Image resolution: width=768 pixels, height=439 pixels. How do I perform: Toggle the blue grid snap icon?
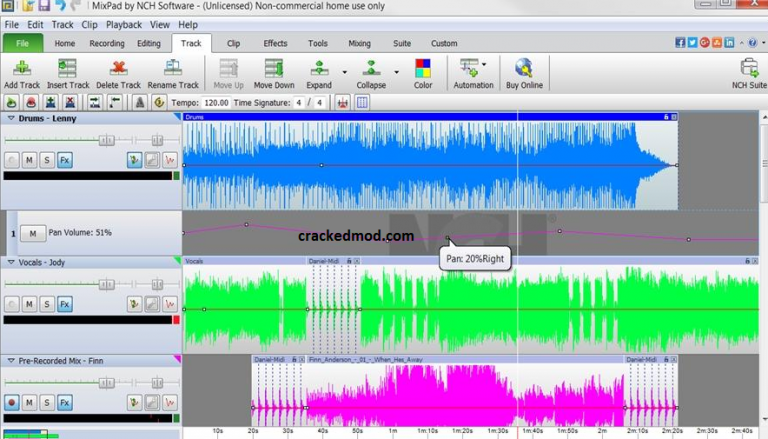[x=362, y=102]
